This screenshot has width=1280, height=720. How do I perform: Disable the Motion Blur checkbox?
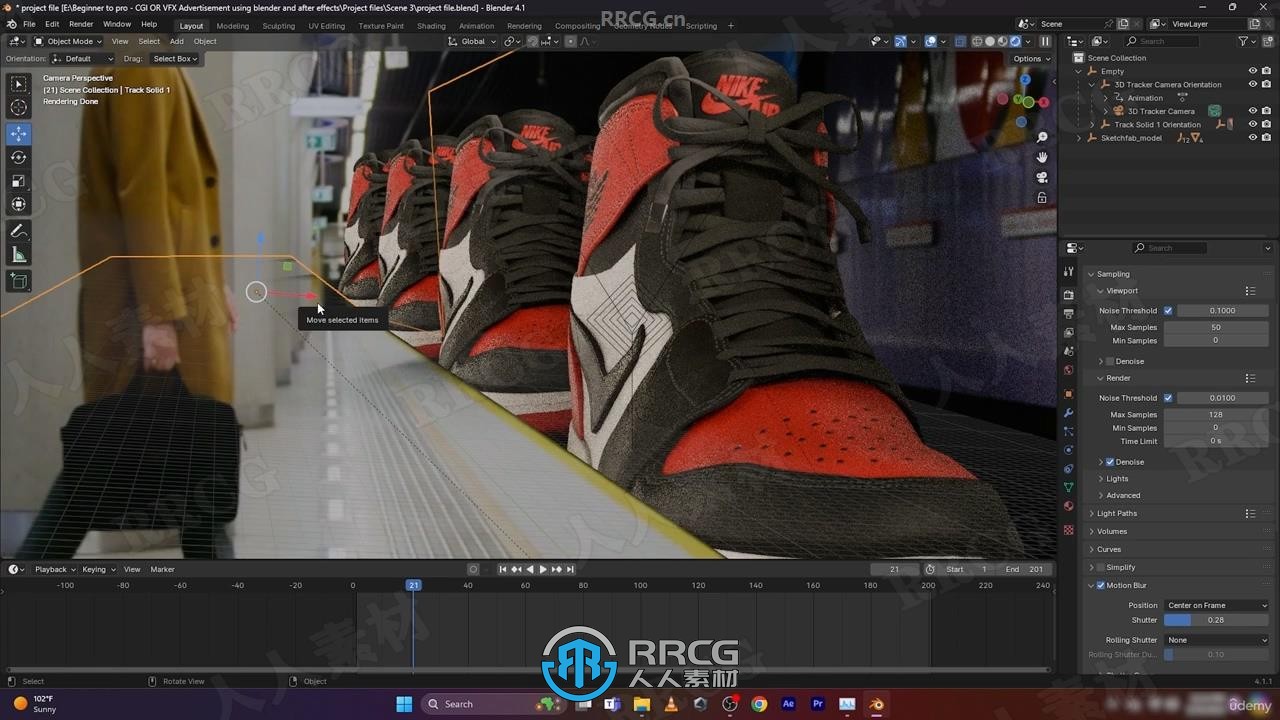pos(1100,586)
